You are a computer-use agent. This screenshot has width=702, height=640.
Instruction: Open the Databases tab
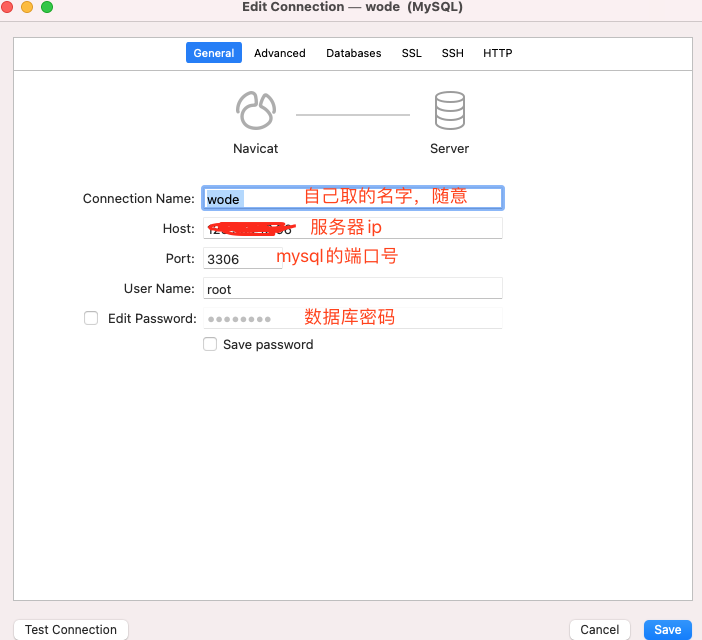pyautogui.click(x=354, y=53)
